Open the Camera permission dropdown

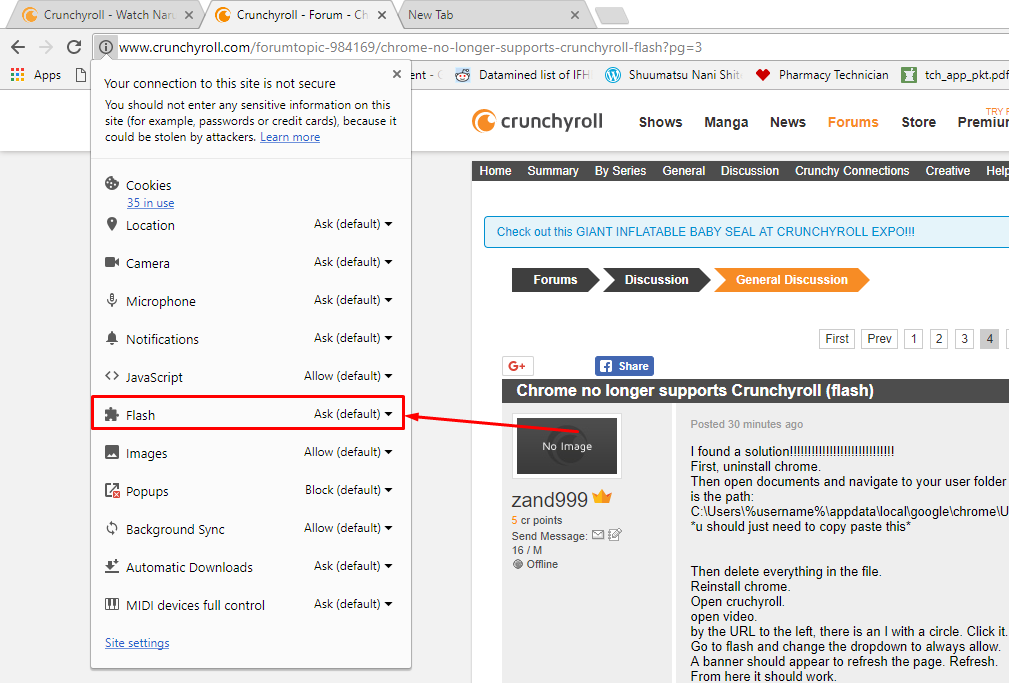pyautogui.click(x=353, y=262)
